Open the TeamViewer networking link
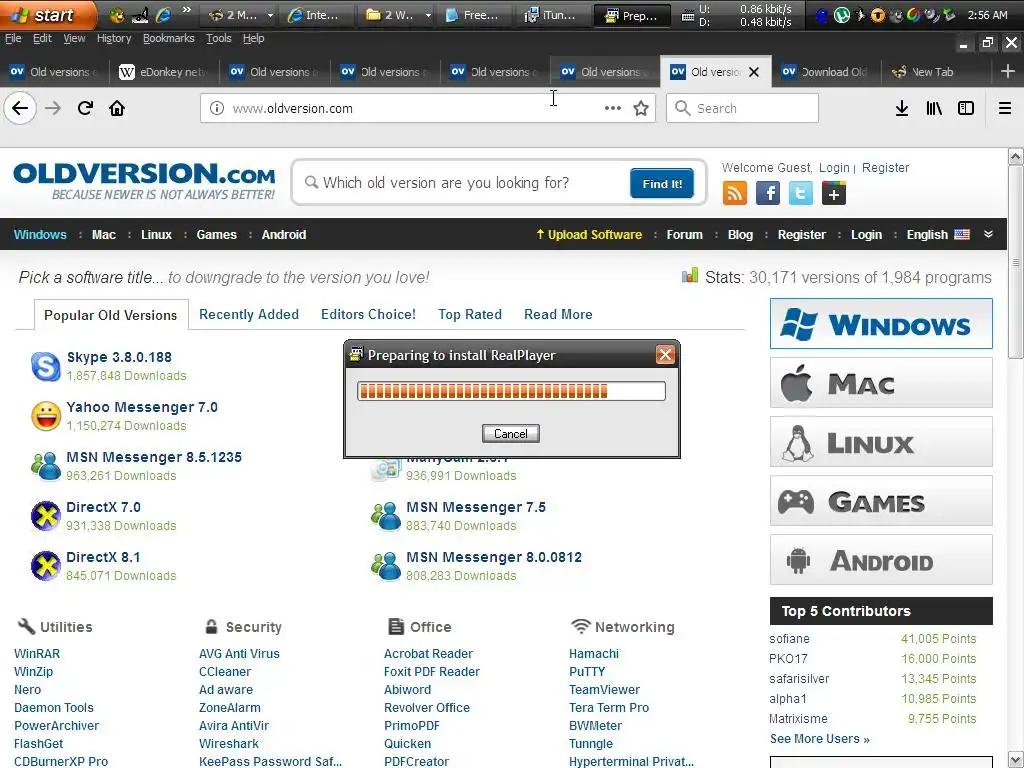The height and width of the screenshot is (768, 1024). click(604, 690)
